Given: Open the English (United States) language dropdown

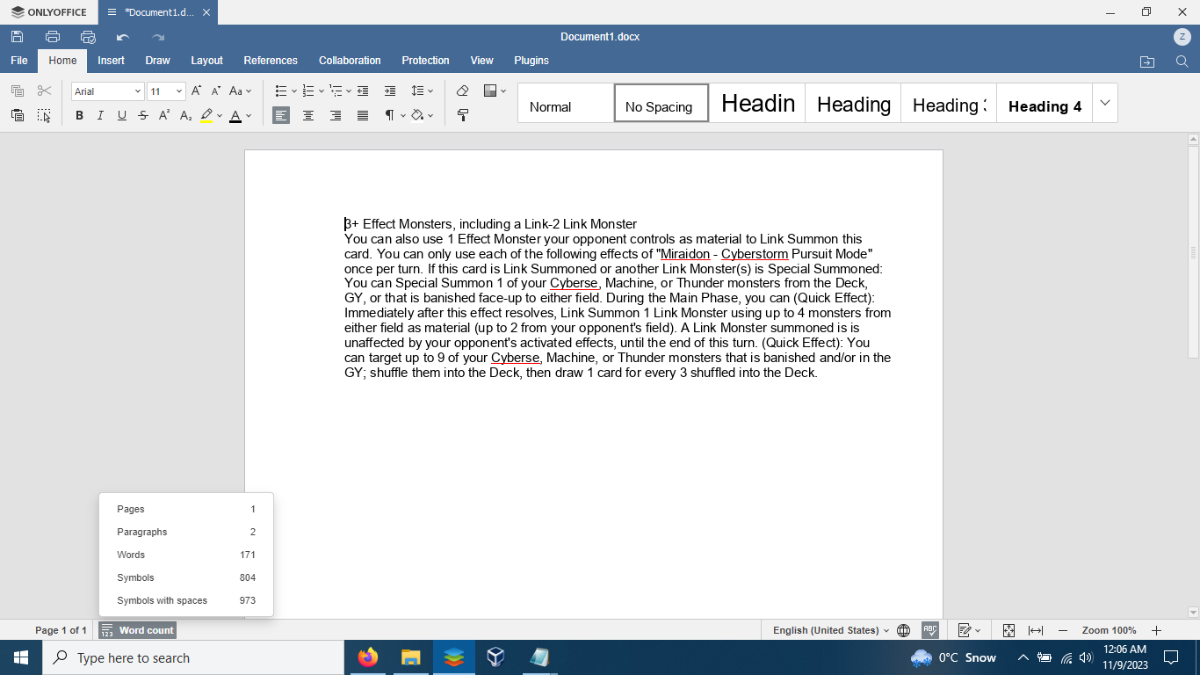Looking at the screenshot, I should click(831, 630).
